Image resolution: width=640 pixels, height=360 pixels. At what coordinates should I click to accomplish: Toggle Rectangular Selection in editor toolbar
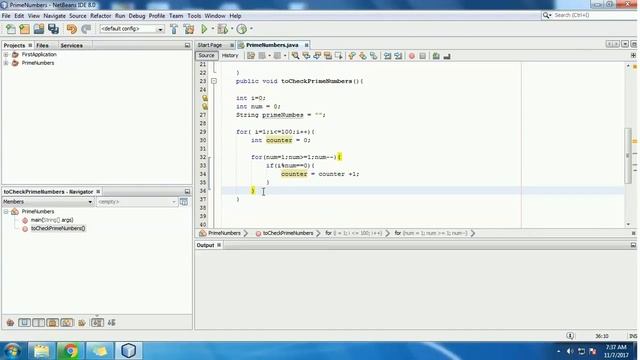coord(339,56)
